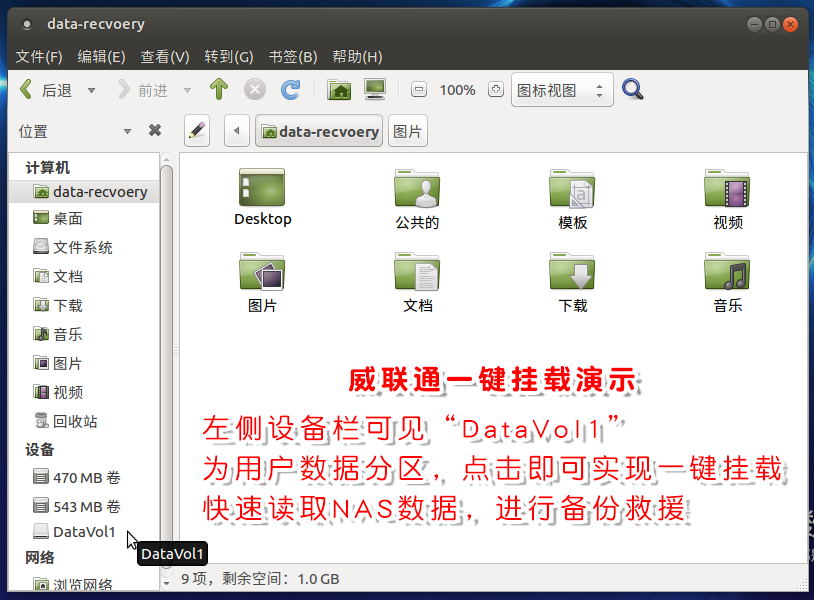Go up one folder with green arrow
The image size is (814, 600).
pyautogui.click(x=219, y=89)
